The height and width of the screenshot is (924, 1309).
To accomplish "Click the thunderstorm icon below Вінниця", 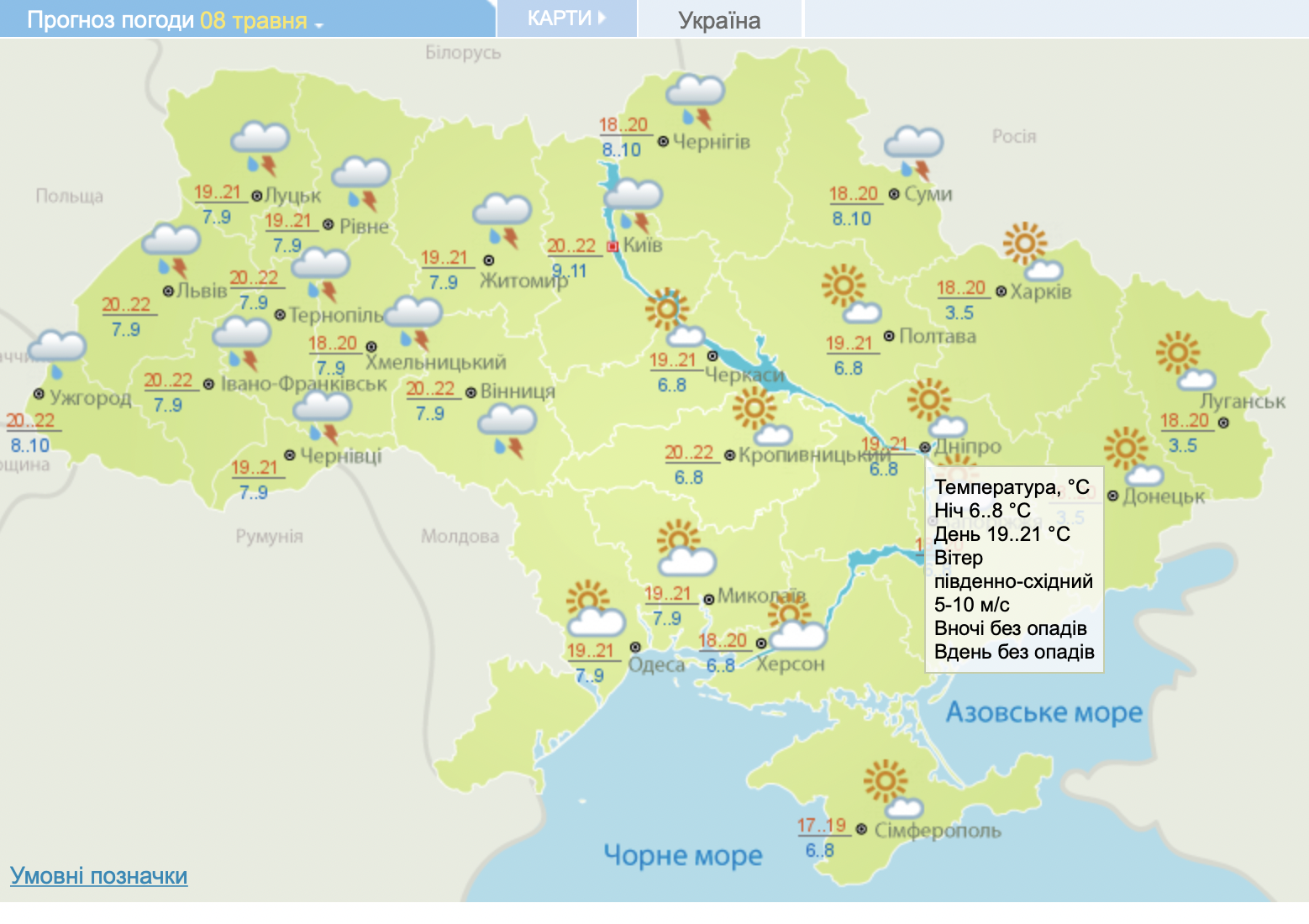I will pyautogui.click(x=507, y=430).
